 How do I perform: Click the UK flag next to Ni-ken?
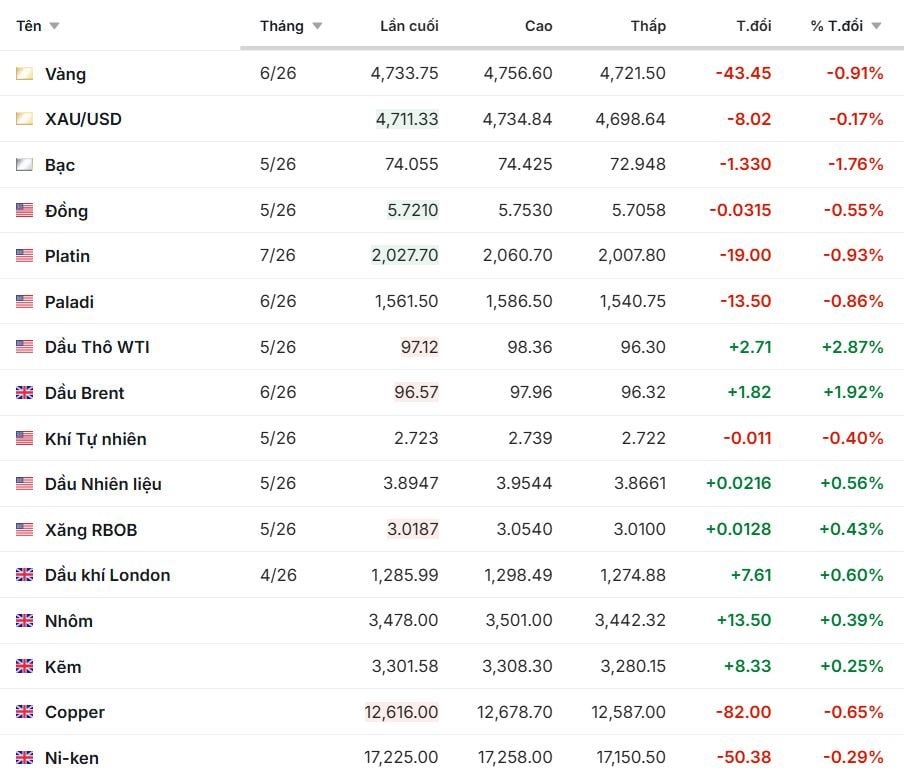point(25,758)
